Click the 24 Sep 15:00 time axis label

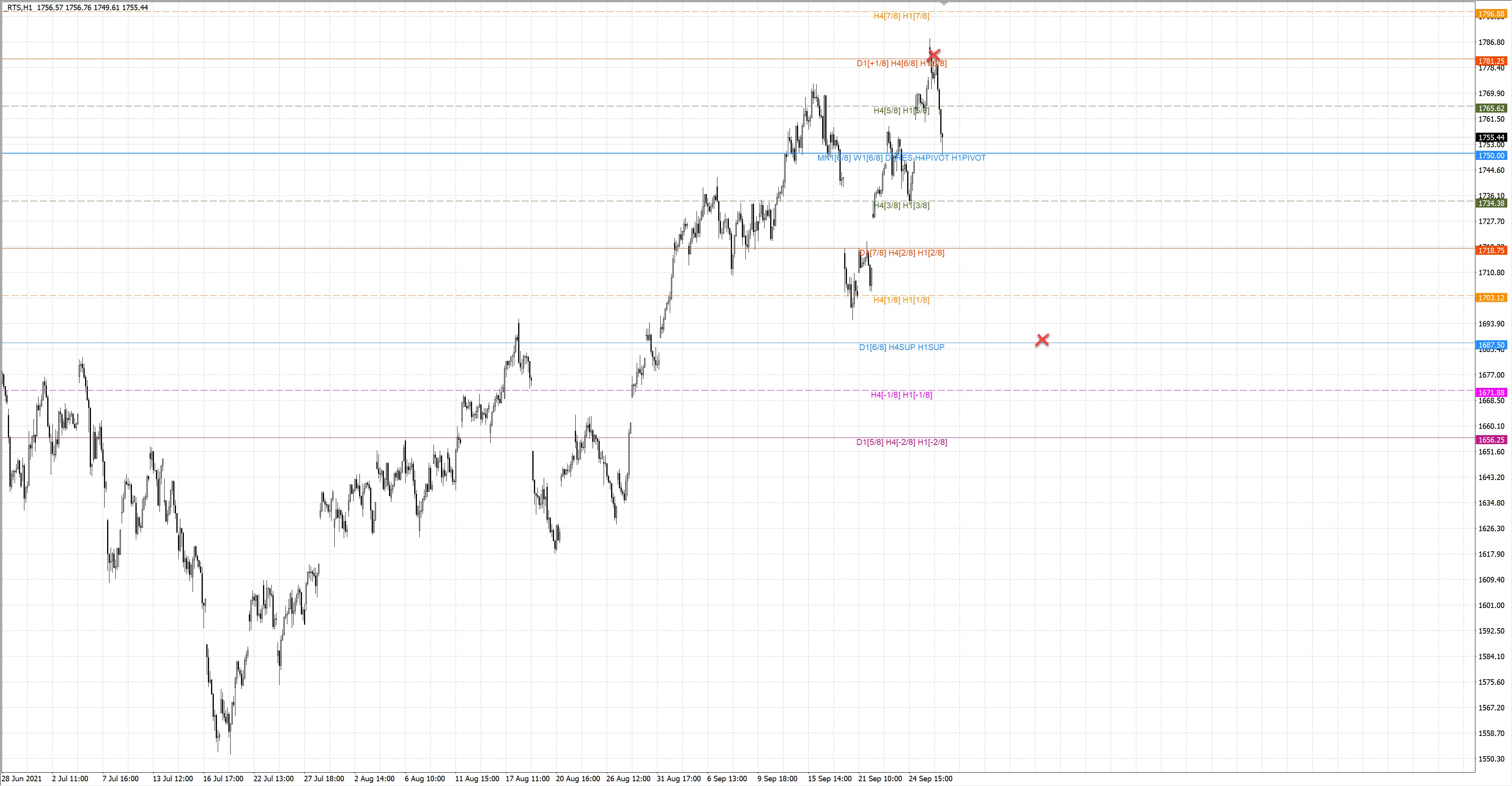[x=930, y=779]
